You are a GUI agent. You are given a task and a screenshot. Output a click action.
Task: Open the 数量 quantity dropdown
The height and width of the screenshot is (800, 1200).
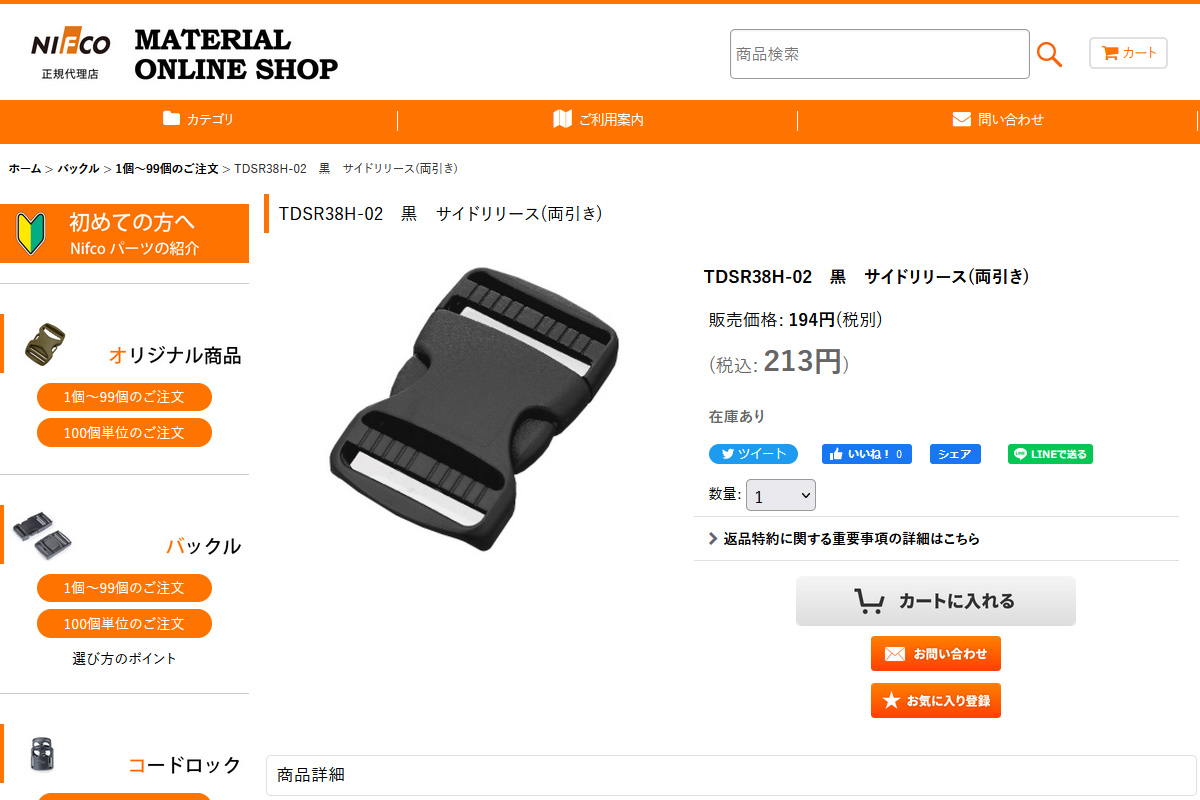(781, 495)
